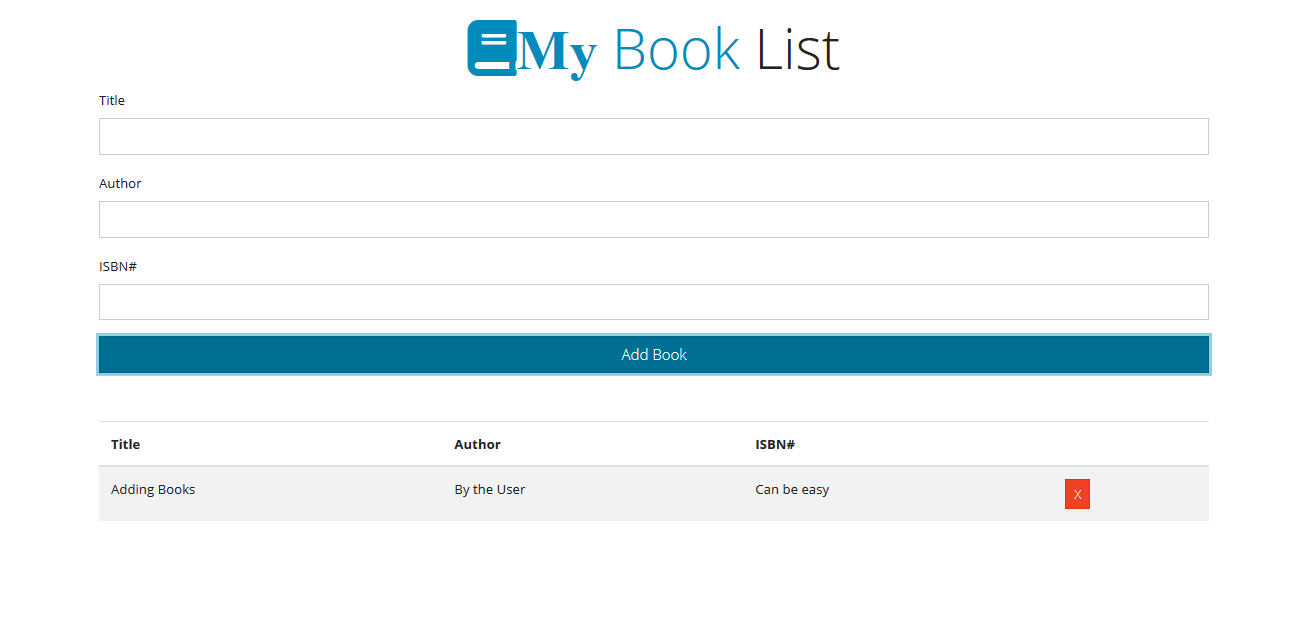
Task: Focus the Author input box
Action: click(653, 219)
